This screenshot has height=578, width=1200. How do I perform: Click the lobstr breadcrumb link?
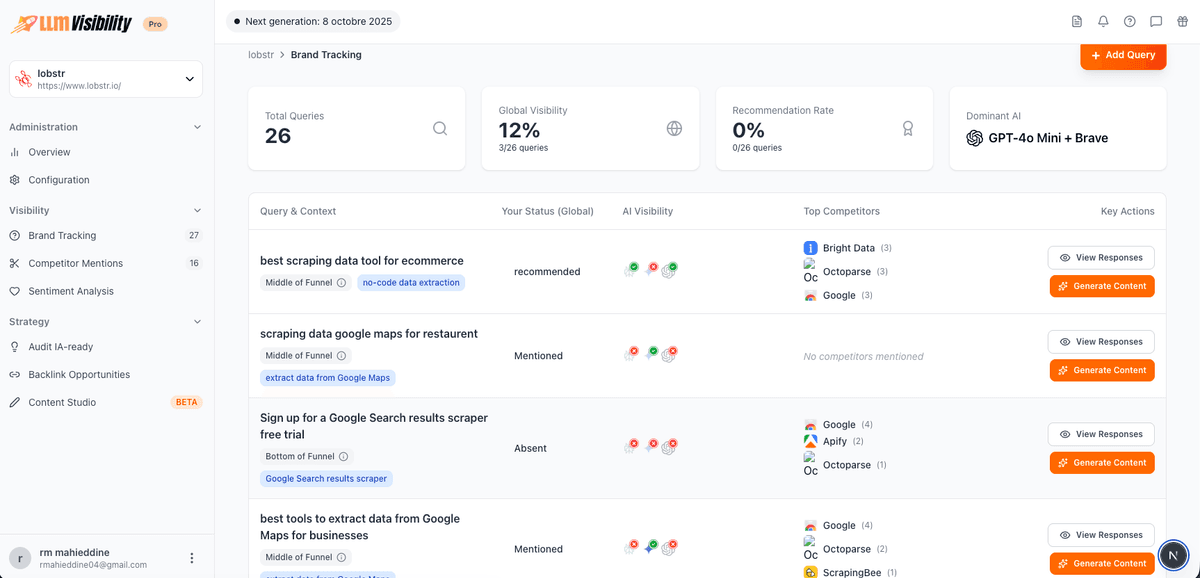tap(261, 55)
